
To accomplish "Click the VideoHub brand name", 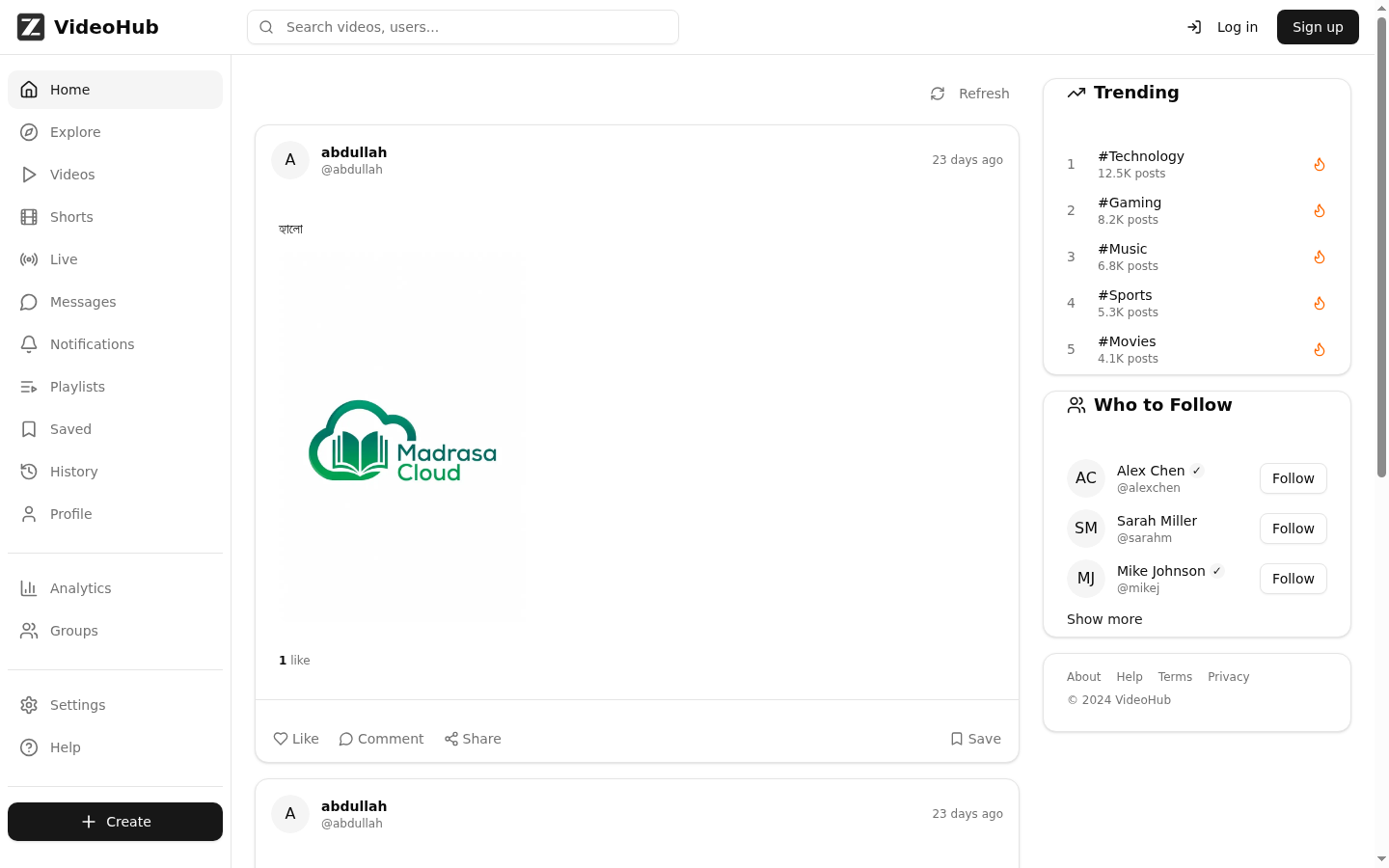I will tap(106, 27).
